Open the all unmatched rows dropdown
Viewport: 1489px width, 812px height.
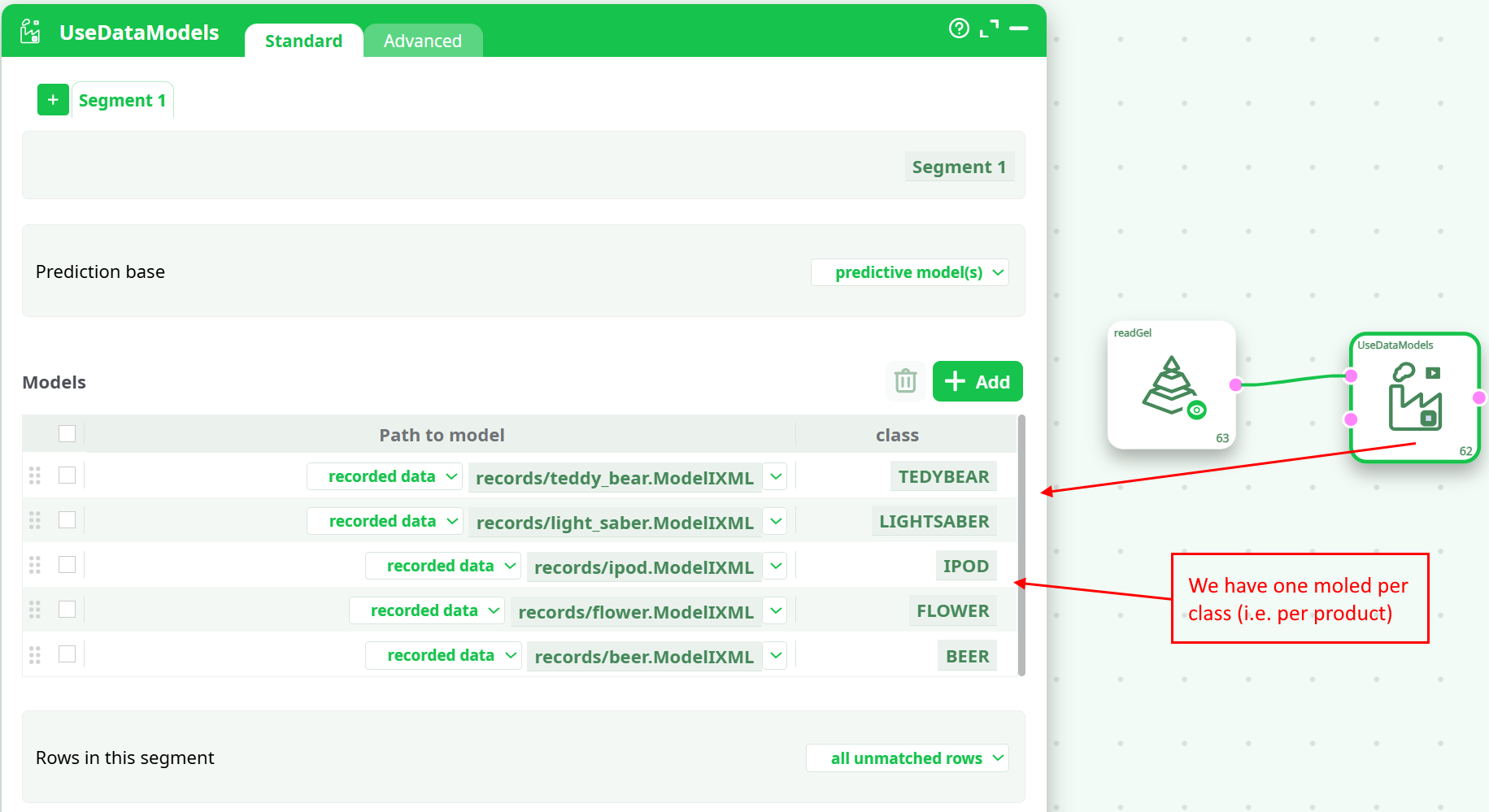tap(907, 758)
